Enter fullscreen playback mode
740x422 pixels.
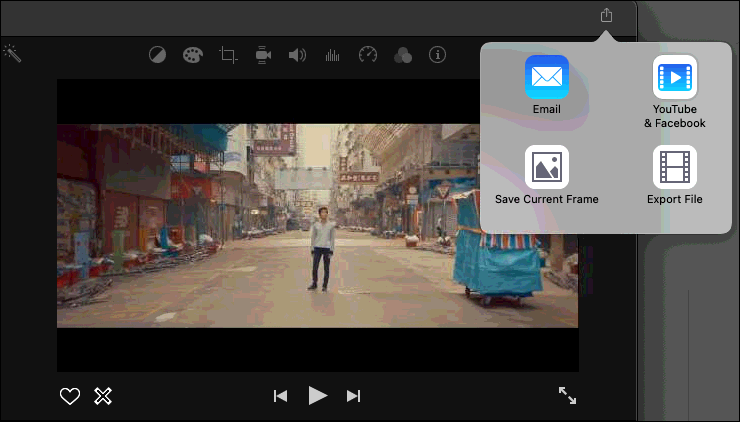coord(567,395)
